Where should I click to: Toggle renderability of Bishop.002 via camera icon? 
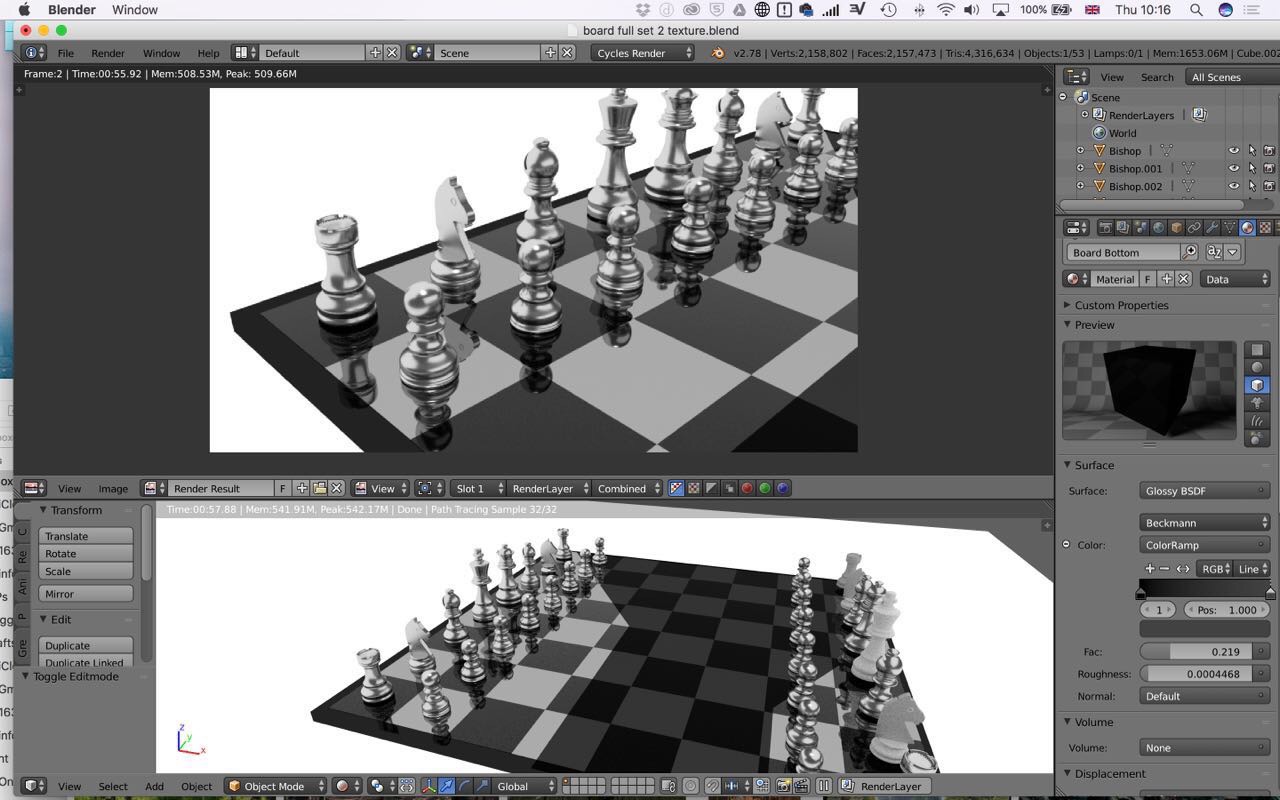(x=1269, y=186)
